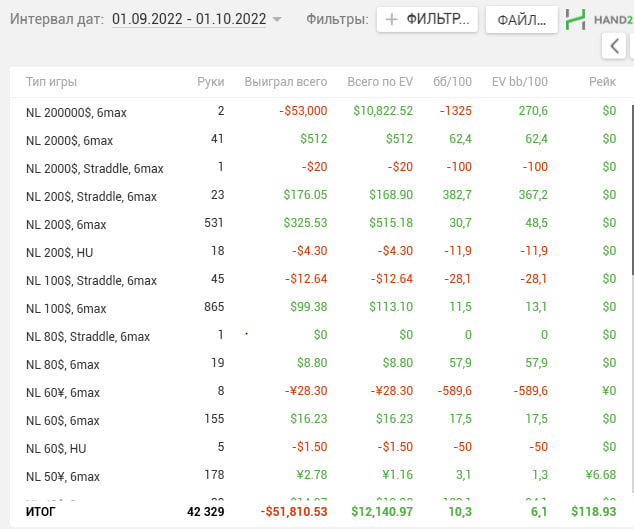Click the 865 hands count cell
The width and height of the screenshot is (634, 529).
coord(214,307)
